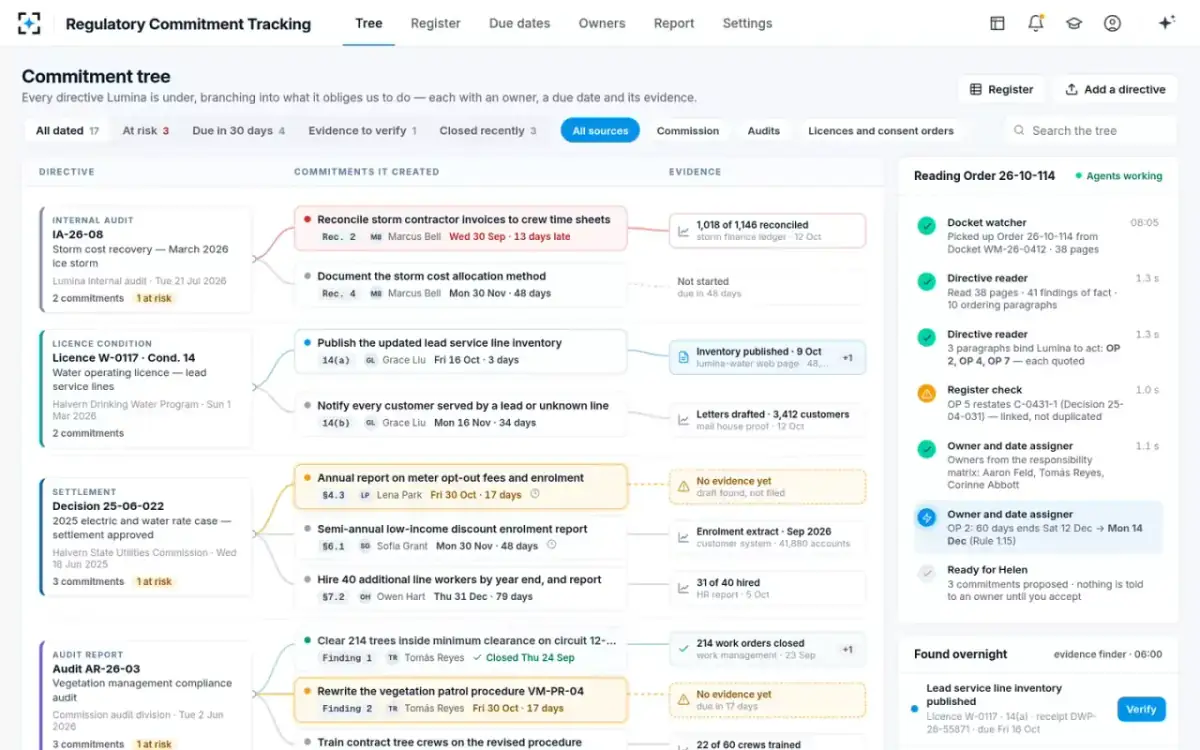Click 'Wed 30 Sep · 13 days late' text
This screenshot has height=750, width=1200.
point(510,237)
